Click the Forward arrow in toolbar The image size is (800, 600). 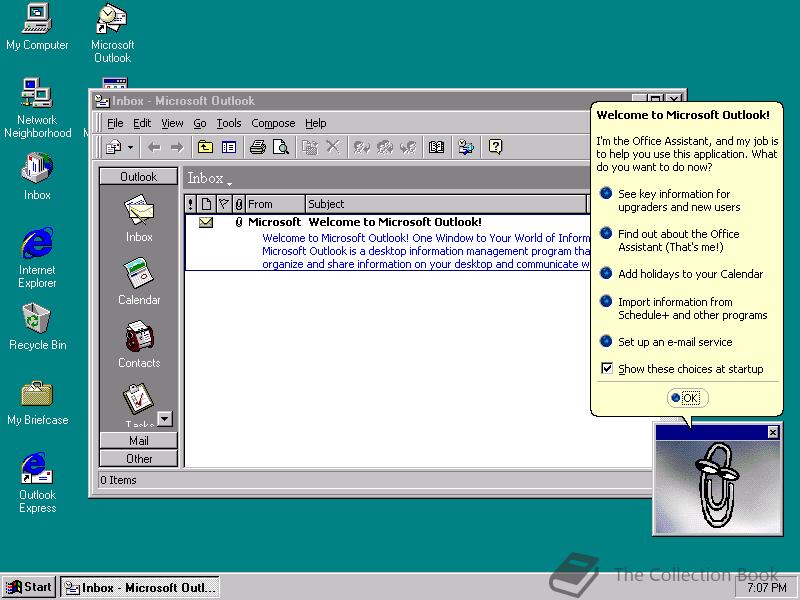coord(177,147)
